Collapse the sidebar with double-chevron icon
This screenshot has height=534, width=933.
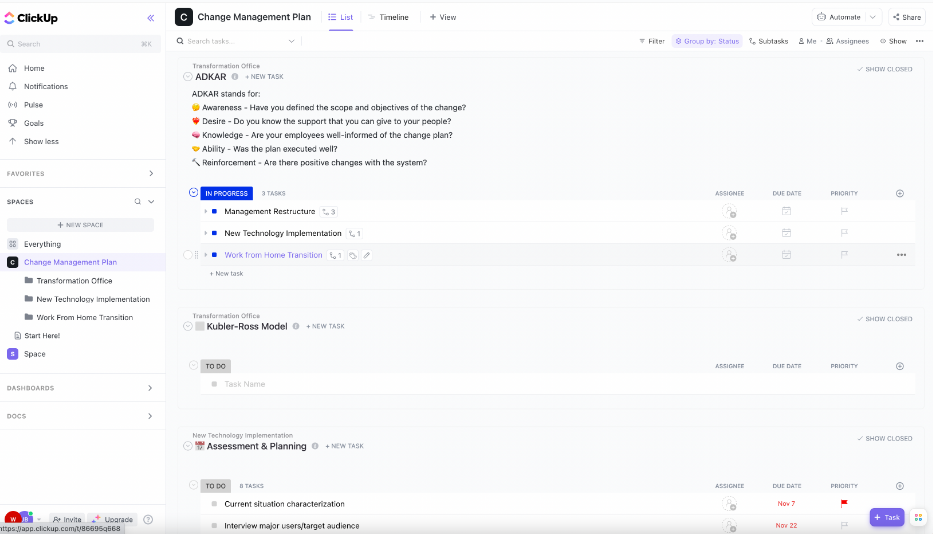pyautogui.click(x=151, y=18)
